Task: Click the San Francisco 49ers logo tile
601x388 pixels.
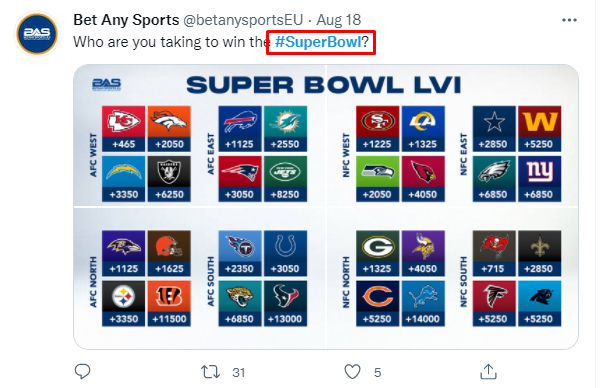Action: pos(378,128)
